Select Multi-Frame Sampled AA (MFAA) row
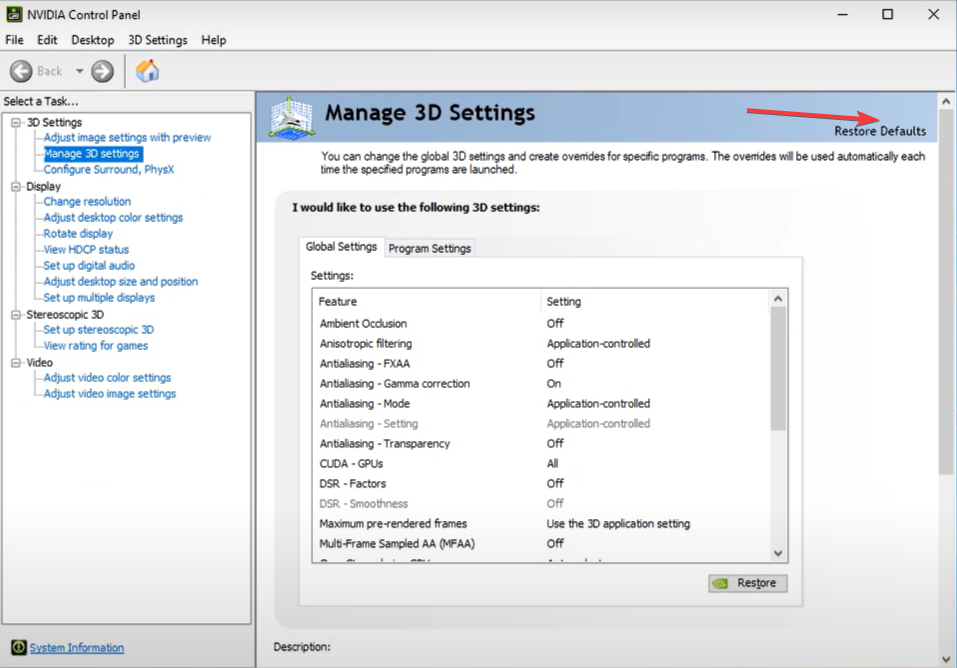The height and width of the screenshot is (668, 957). tap(542, 543)
